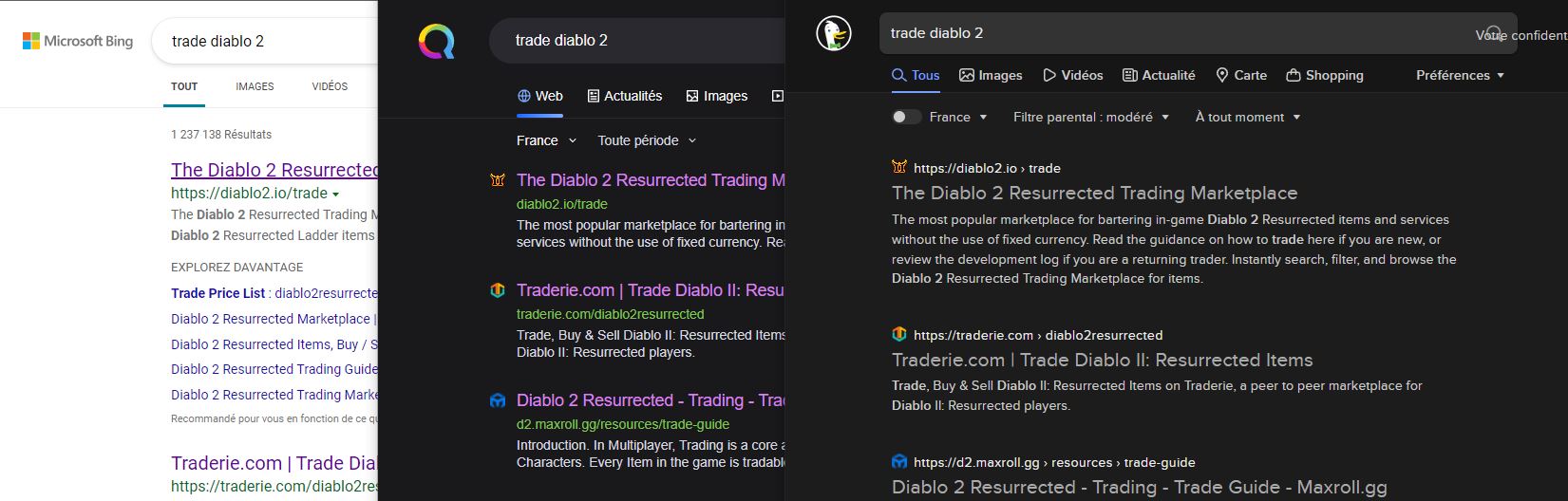Click the Traderie favicon in Qwant results

coord(497,291)
